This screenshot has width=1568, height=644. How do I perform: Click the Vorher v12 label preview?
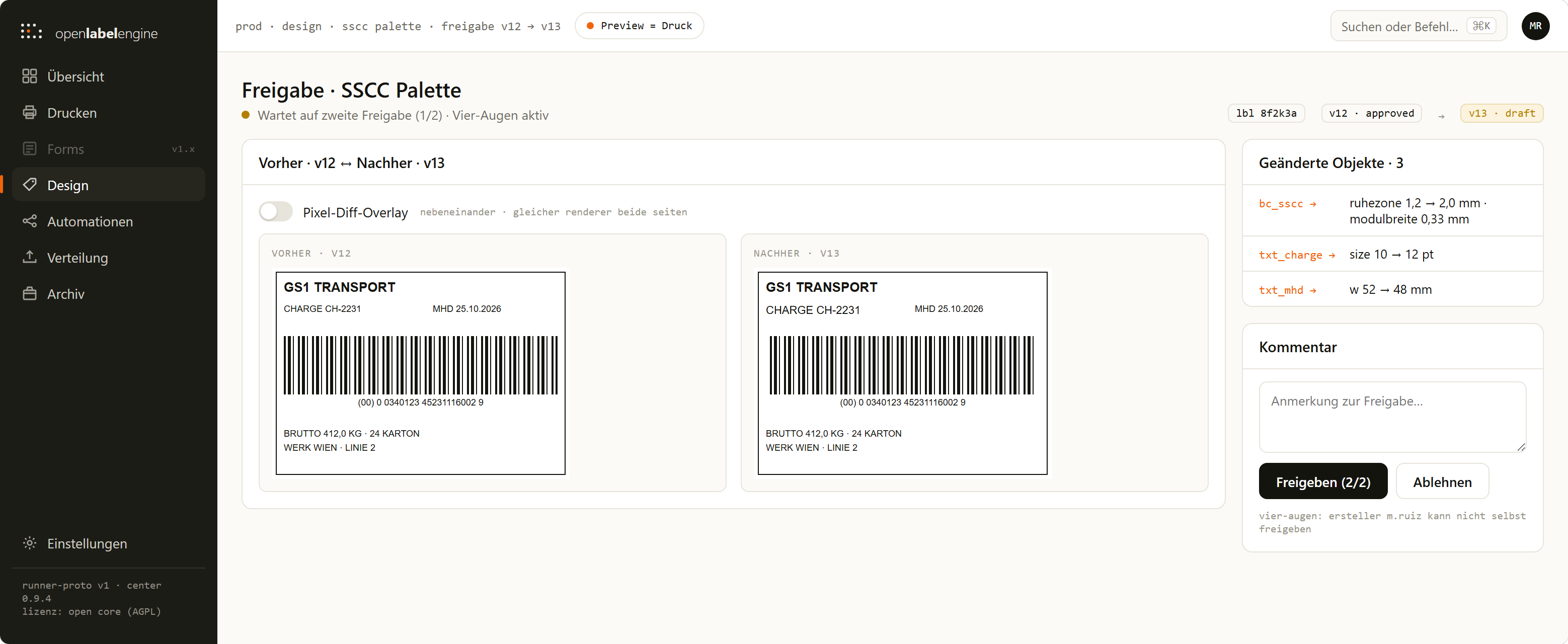click(x=420, y=373)
